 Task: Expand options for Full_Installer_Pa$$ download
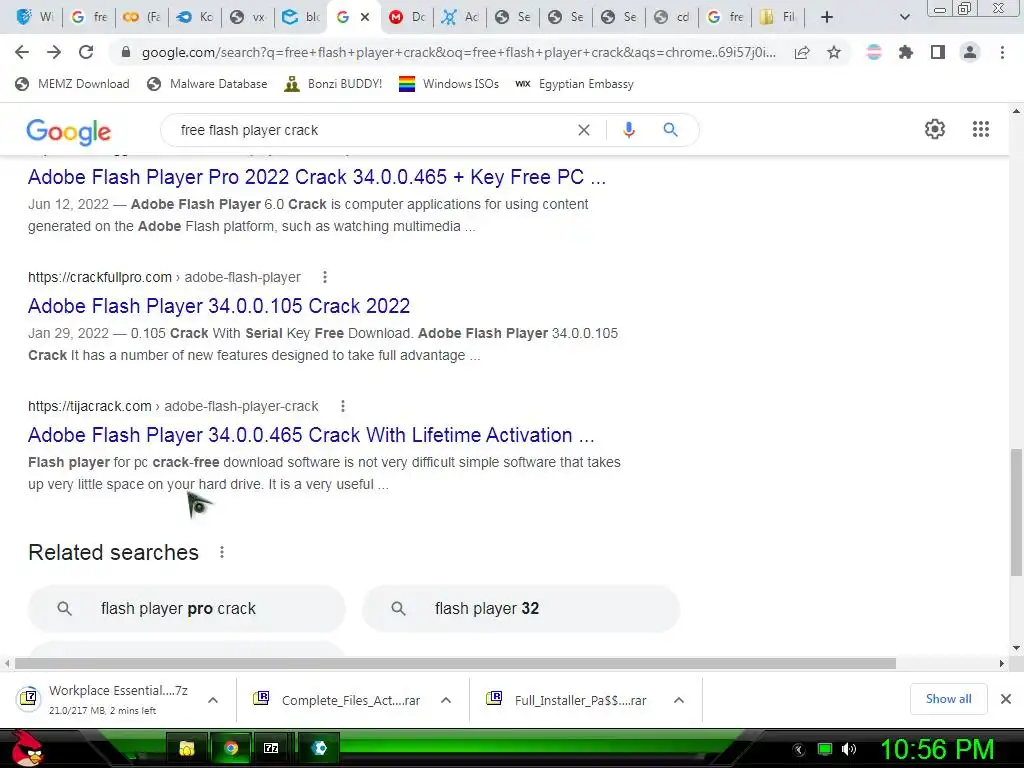(679, 700)
